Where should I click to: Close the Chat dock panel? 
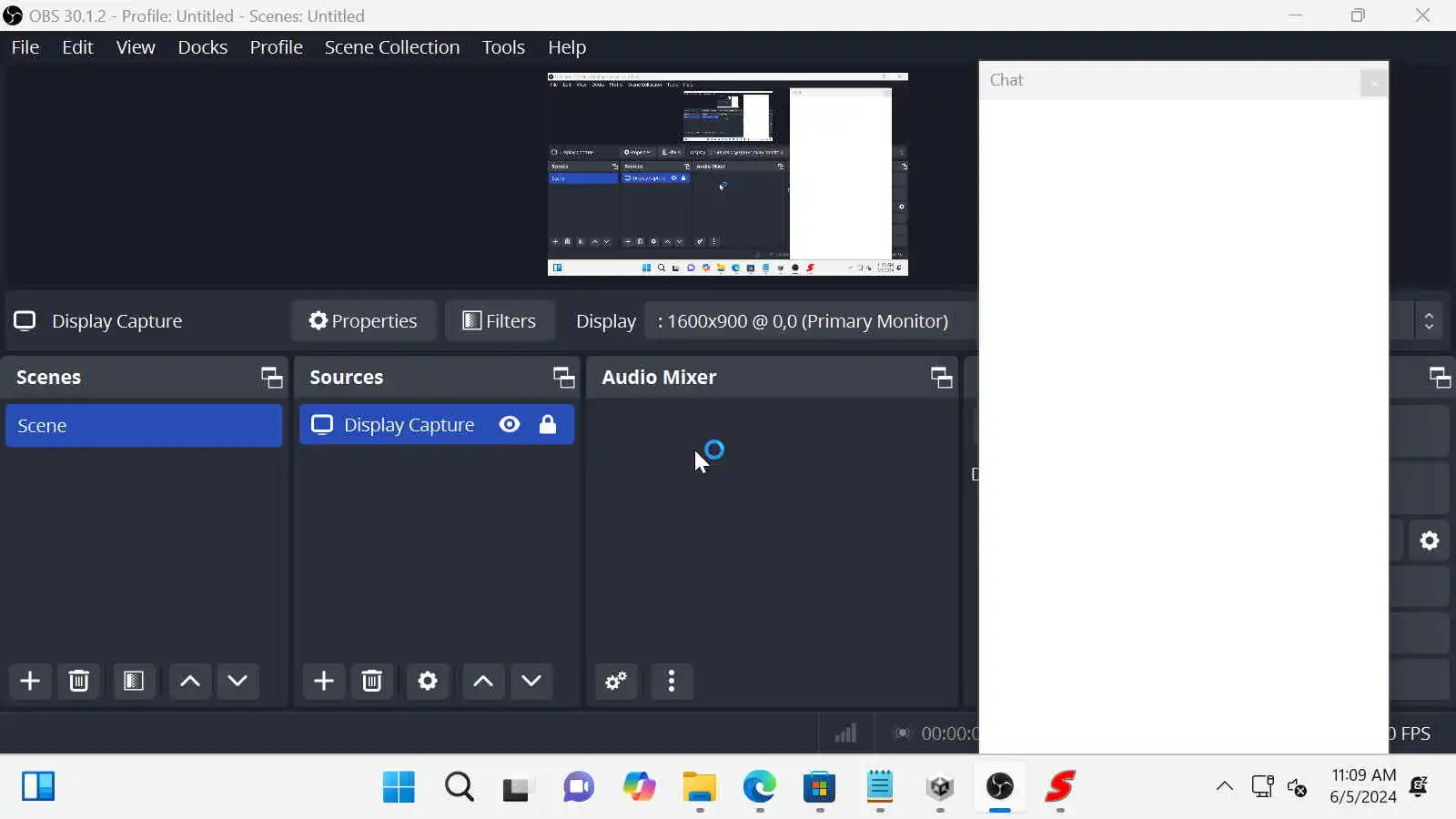[x=1373, y=83]
